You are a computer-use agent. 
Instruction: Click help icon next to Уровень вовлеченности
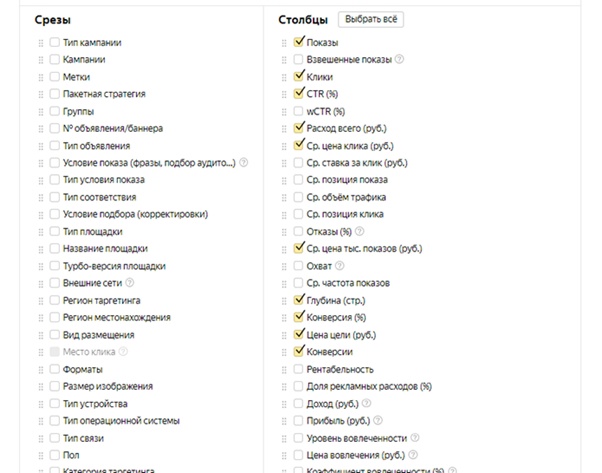coord(414,438)
